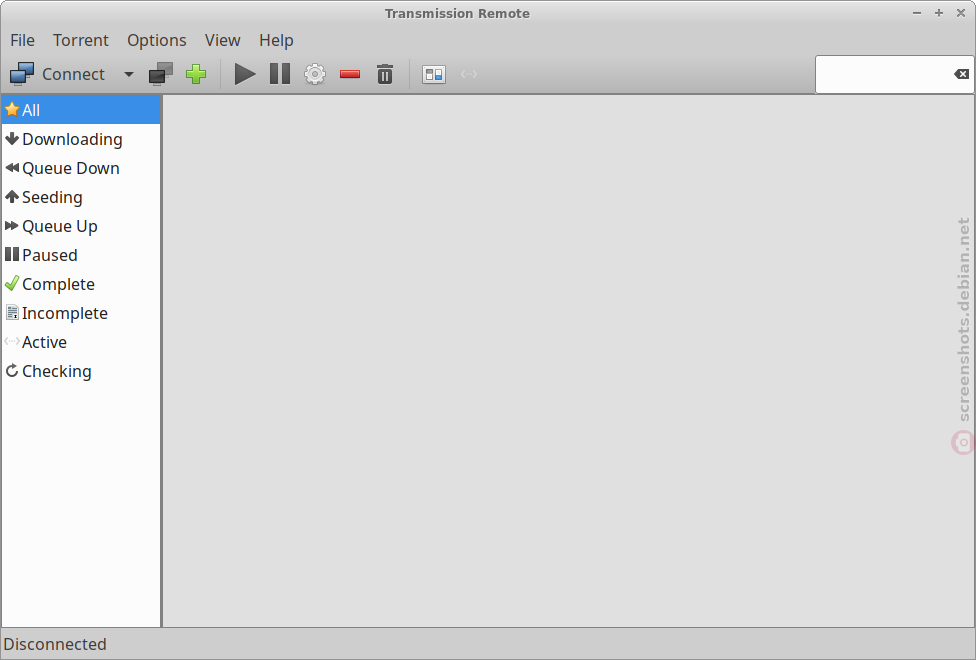The image size is (976, 660).
Task: Click the trash delete icon
Action: [x=385, y=74]
